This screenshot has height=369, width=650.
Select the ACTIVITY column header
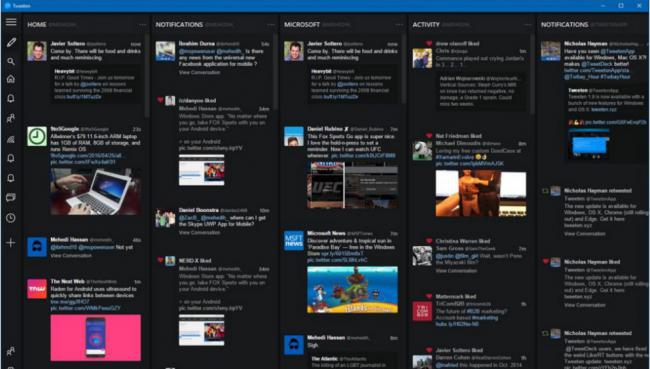click(426, 25)
